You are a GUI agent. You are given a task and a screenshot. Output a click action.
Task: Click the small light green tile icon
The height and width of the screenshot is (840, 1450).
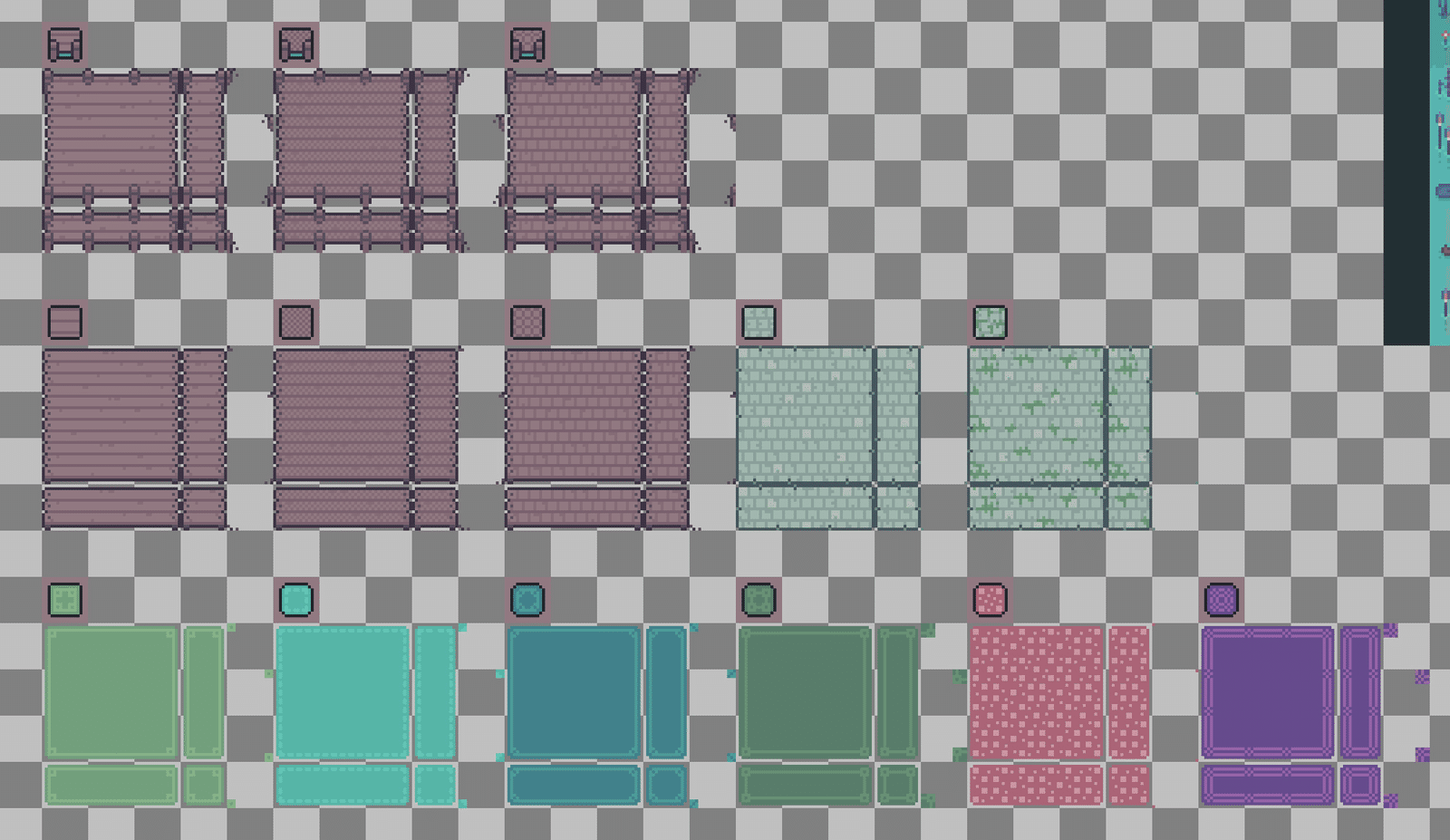point(65,600)
